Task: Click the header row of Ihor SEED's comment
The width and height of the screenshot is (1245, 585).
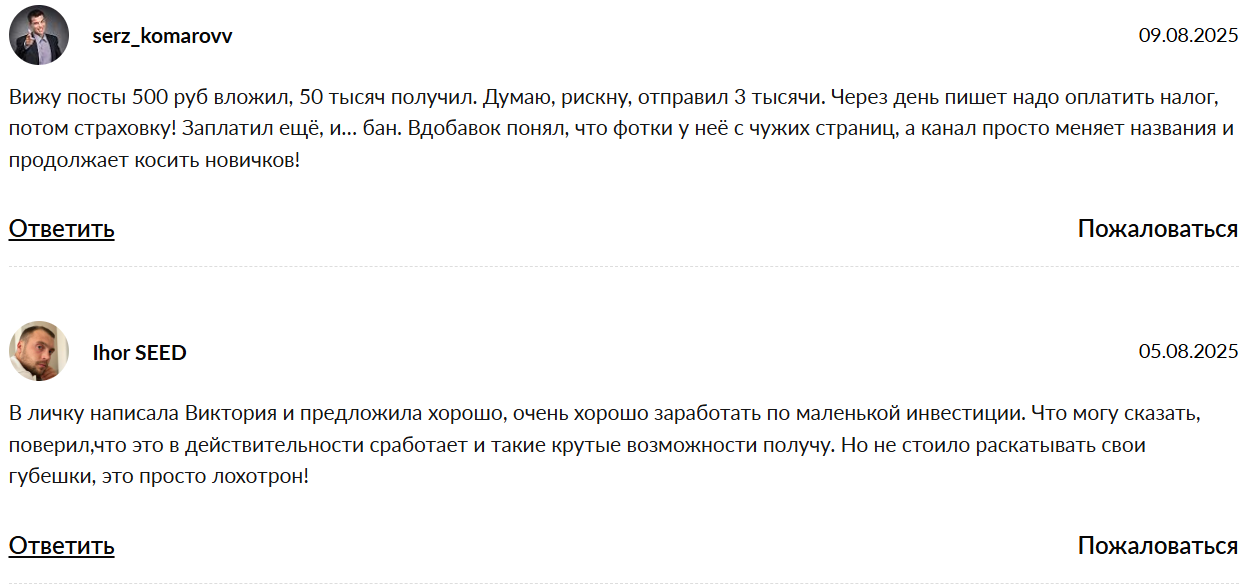Action: coord(620,349)
